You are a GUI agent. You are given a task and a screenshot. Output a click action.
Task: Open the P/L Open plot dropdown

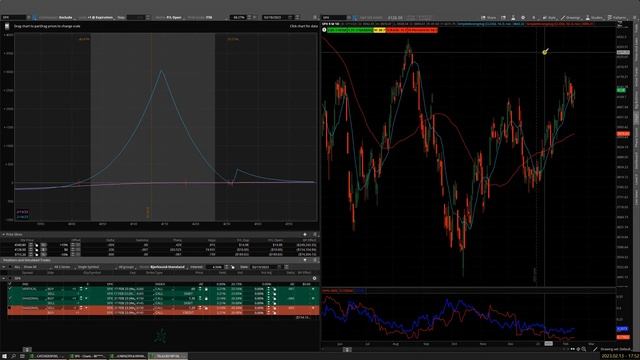click(175, 18)
